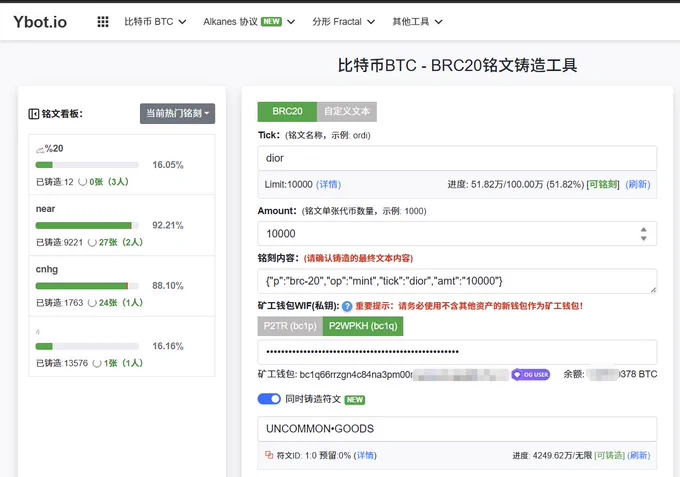
Task: Click the 可铭刻 status label
Action: [603, 184]
